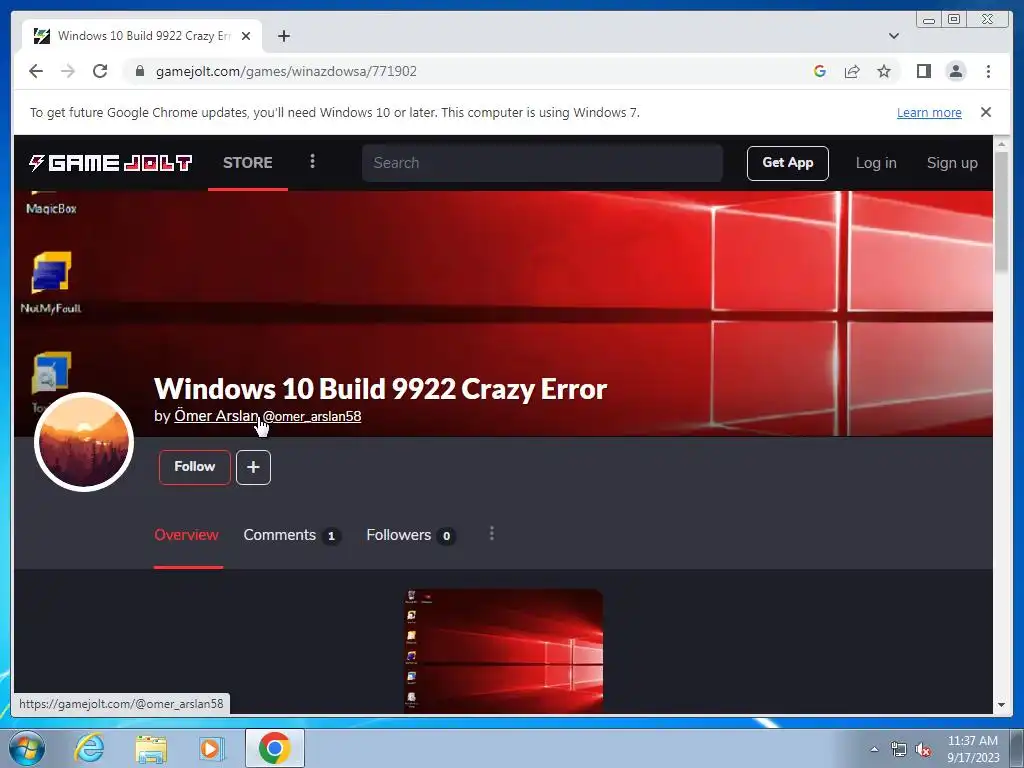Open the STORE nav item

coord(248,163)
